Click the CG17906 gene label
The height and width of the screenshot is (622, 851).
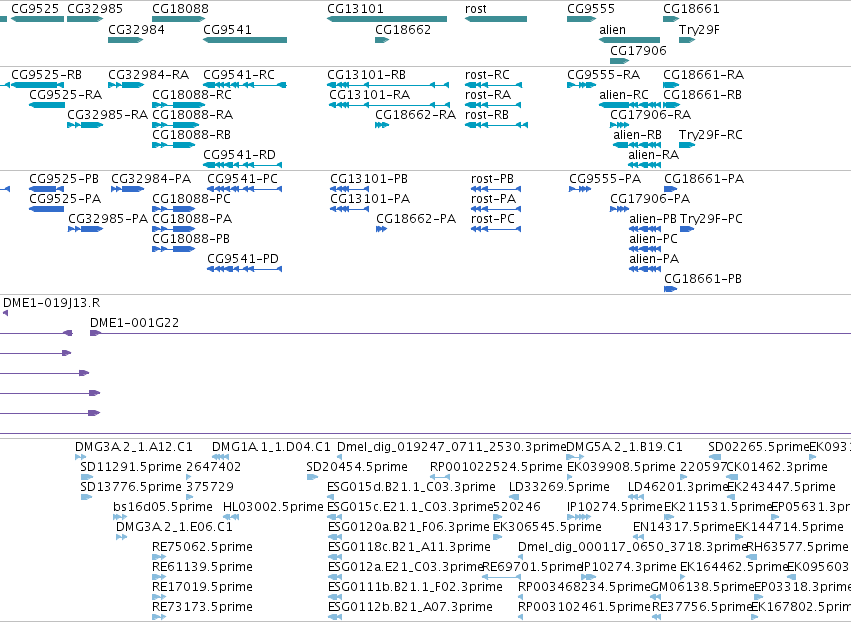(x=638, y=50)
